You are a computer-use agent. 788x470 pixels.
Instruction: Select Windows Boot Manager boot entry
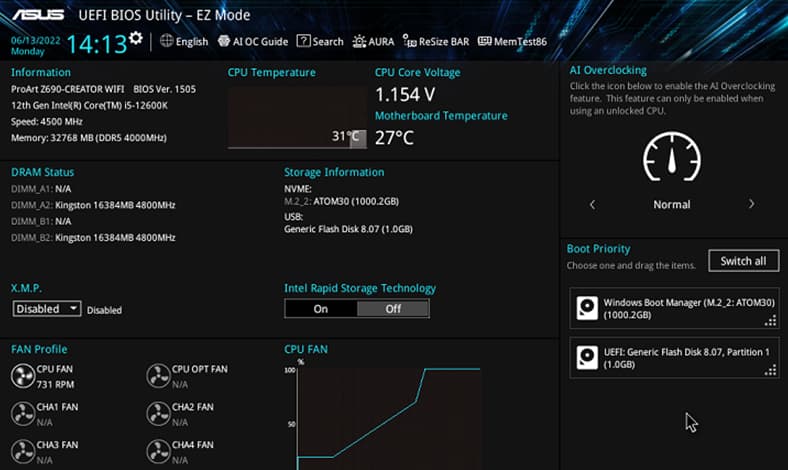tap(674, 309)
